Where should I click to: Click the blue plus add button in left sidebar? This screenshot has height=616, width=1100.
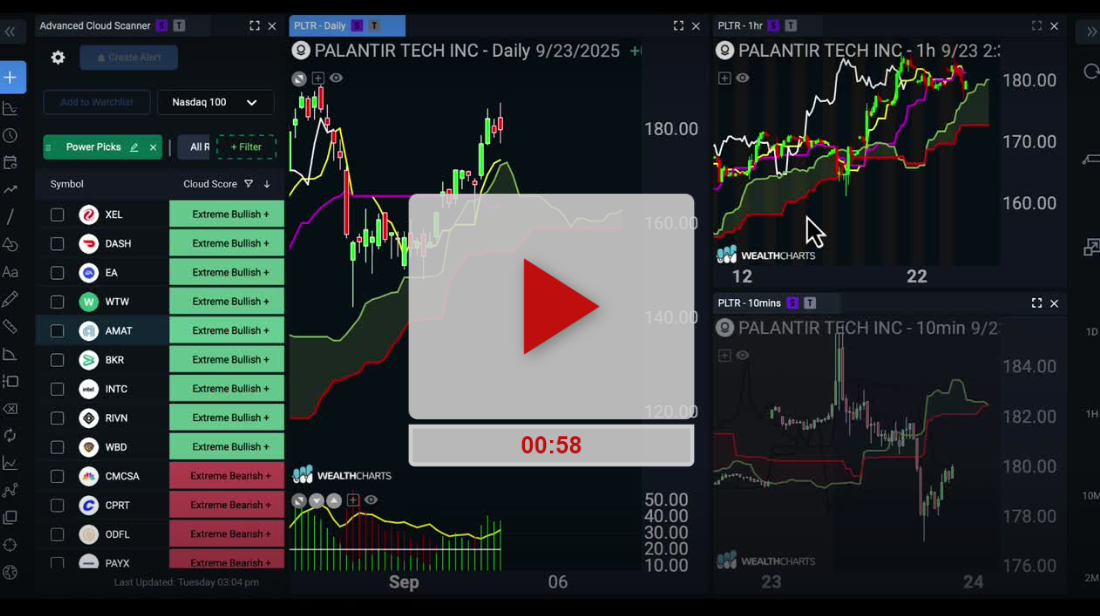point(12,77)
